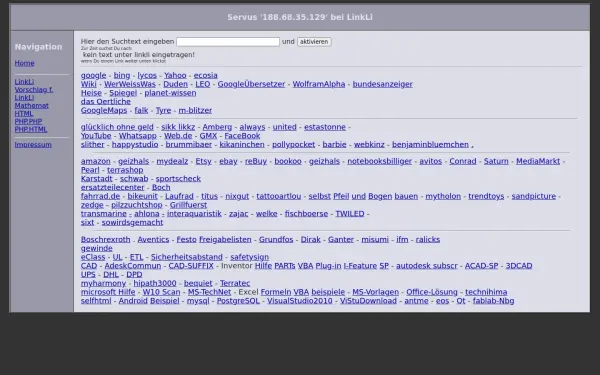Screen dimensions: 600x375
Task: Visit the planet-wissen link
Action: point(170,93)
